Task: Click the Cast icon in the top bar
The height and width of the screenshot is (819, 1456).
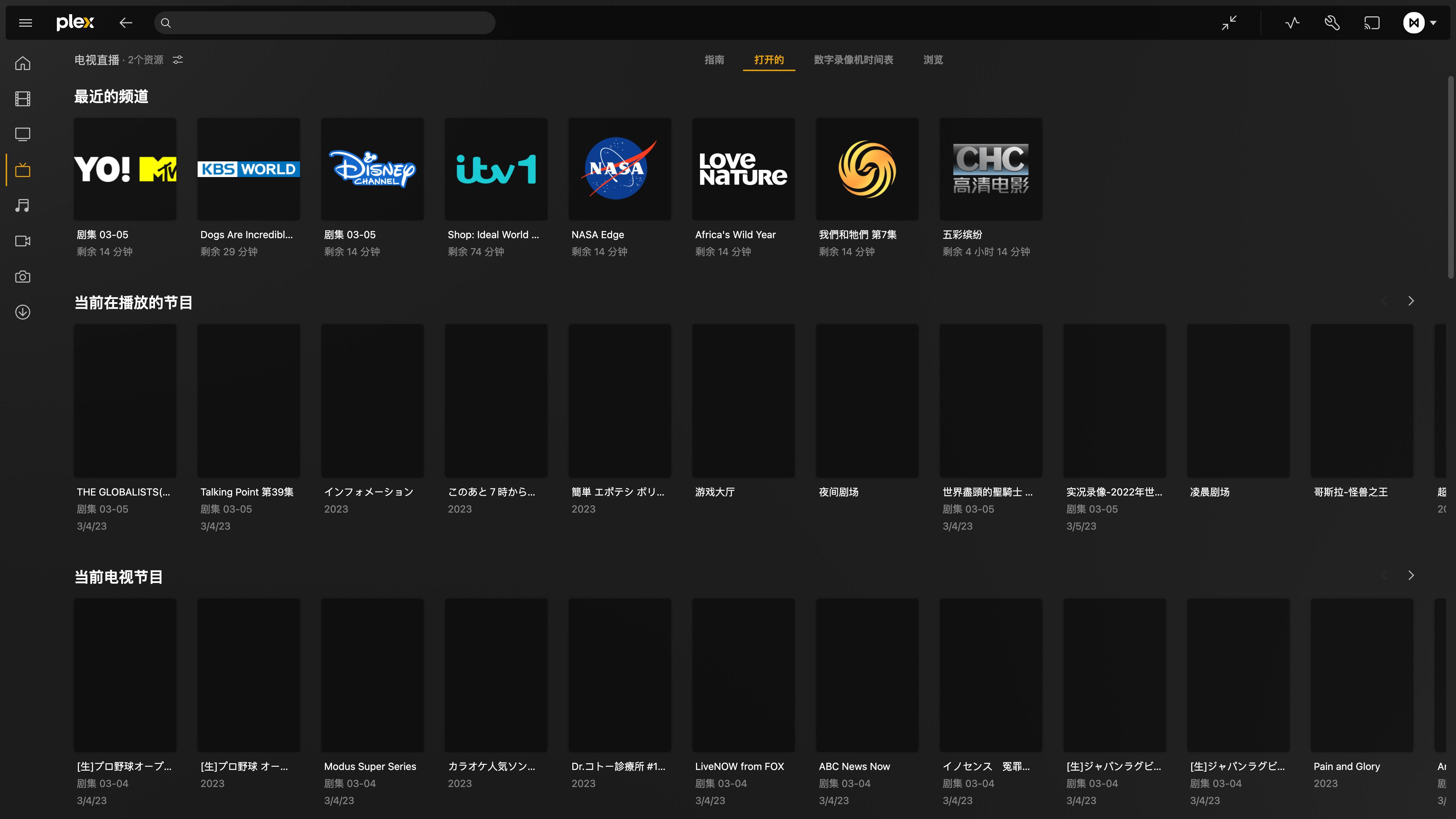Action: pyautogui.click(x=1372, y=23)
